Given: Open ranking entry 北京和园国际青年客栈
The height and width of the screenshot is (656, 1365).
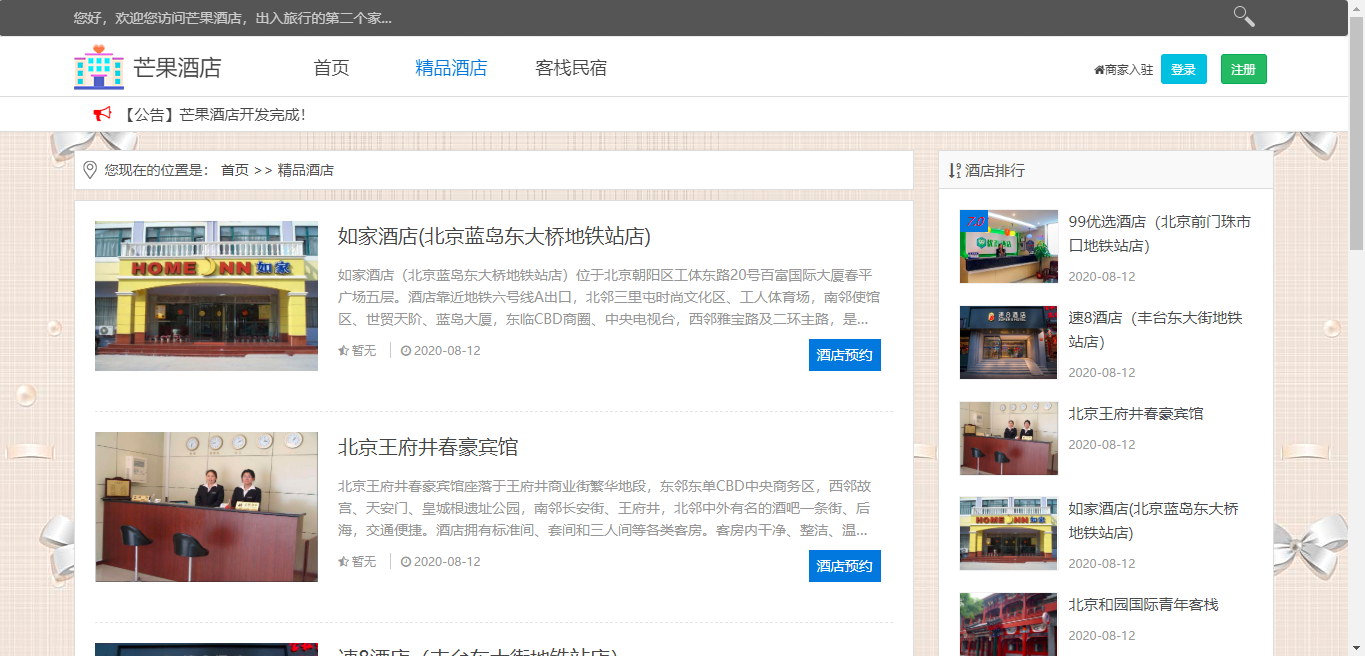Looking at the screenshot, I should tap(1144, 604).
